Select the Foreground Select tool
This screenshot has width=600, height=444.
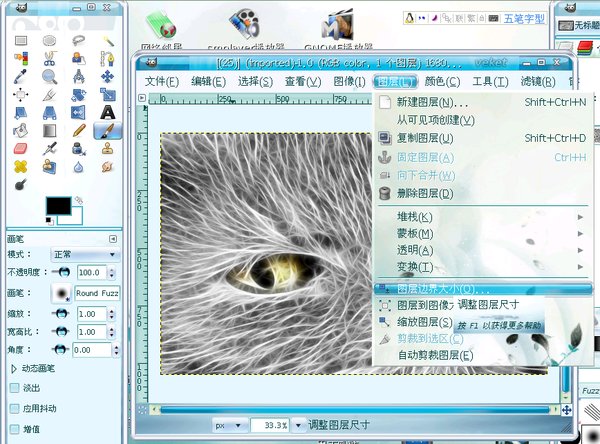tap(78, 59)
